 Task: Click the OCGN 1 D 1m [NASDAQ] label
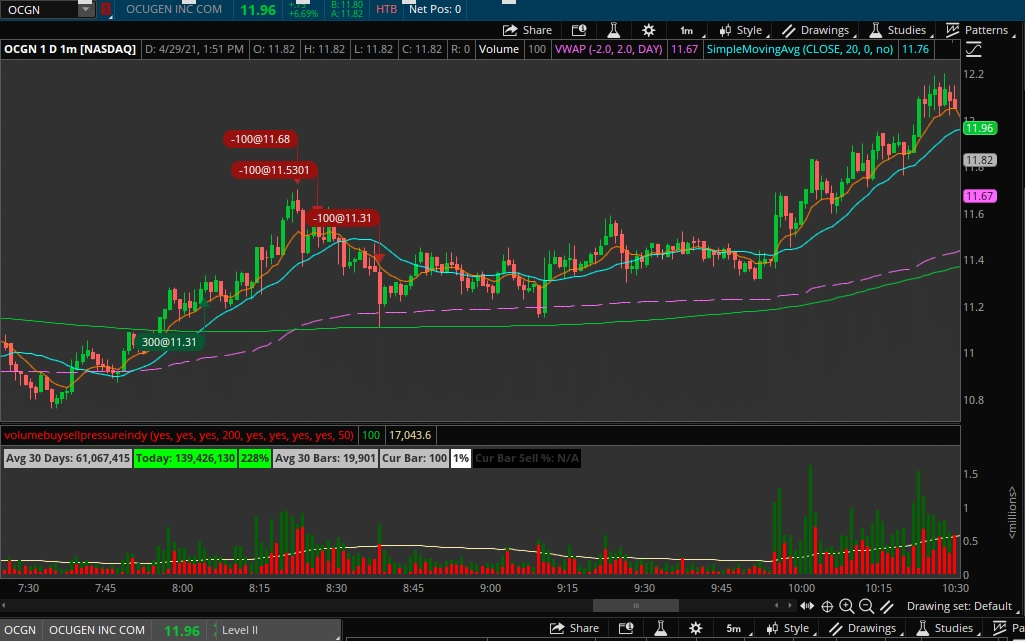tap(70, 49)
